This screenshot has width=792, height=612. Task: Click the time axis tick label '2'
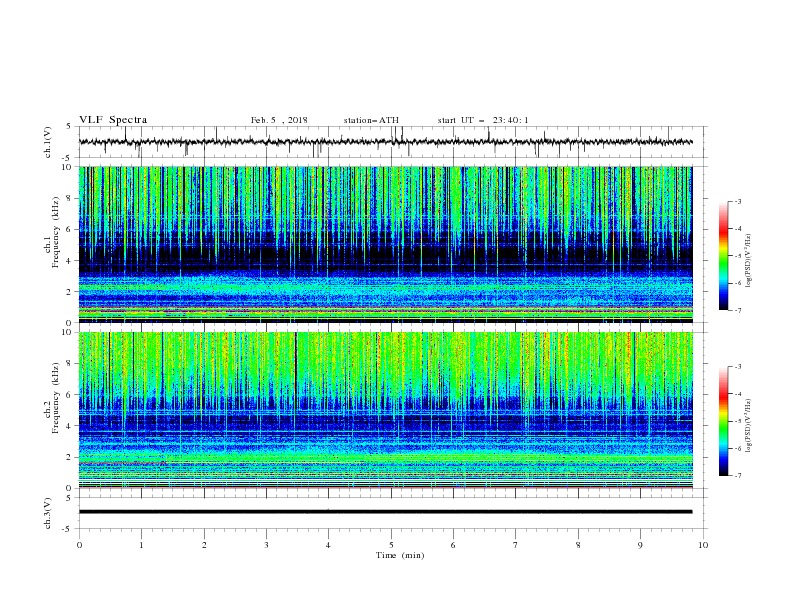click(204, 545)
